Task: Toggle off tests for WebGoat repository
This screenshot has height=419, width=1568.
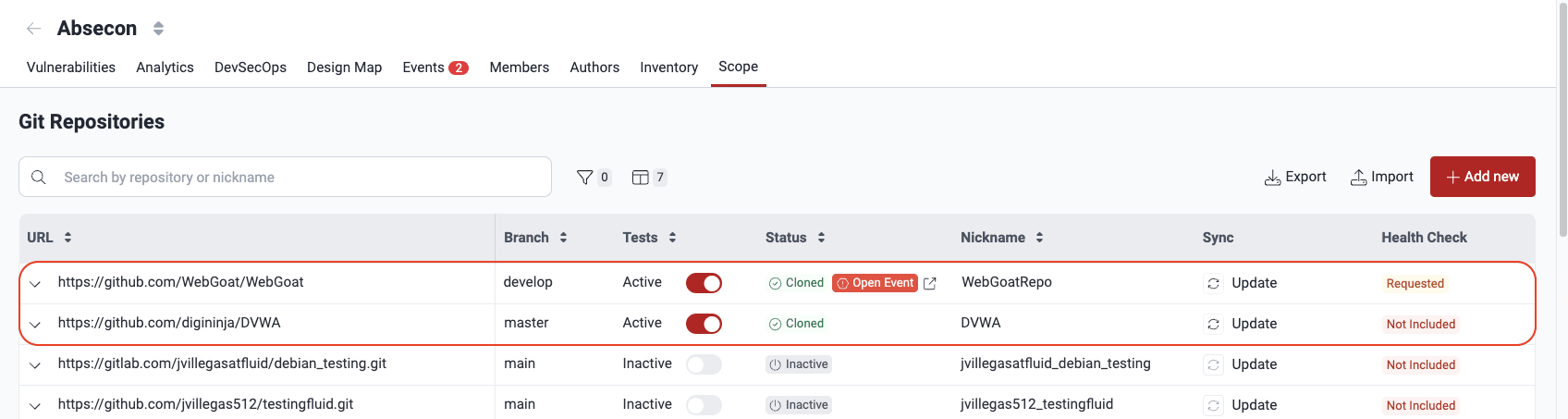Action: tap(704, 283)
